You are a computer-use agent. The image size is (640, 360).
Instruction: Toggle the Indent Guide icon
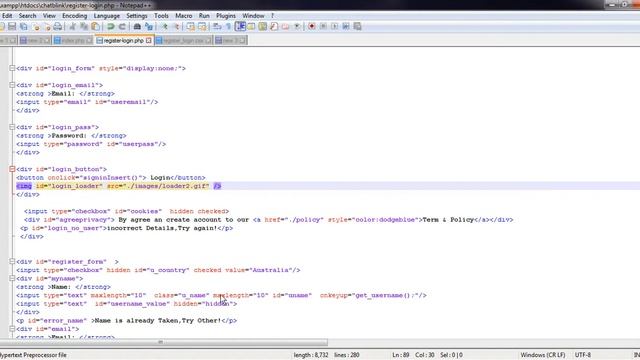240,27
